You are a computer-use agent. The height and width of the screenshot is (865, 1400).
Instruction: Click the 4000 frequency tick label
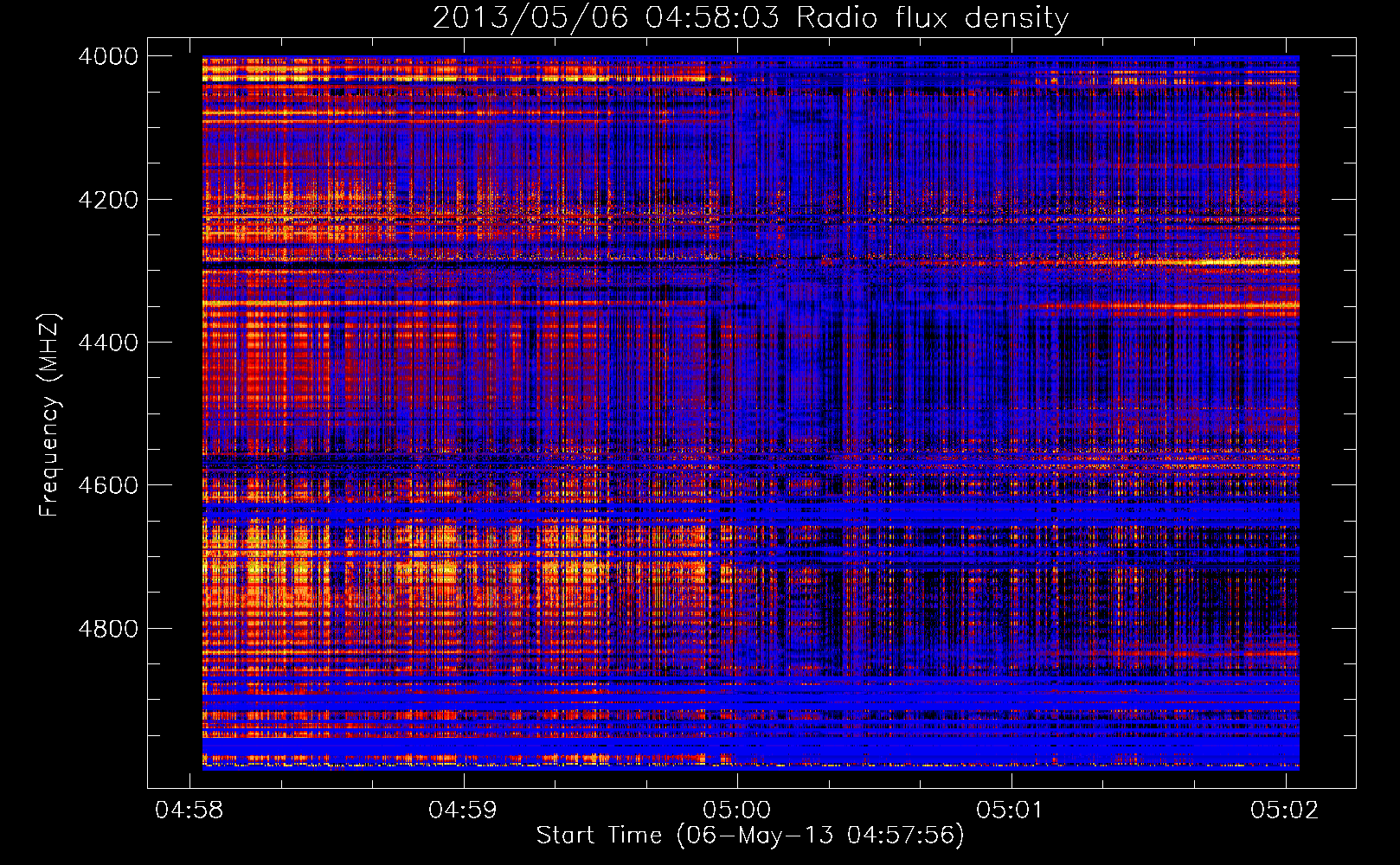[108, 56]
